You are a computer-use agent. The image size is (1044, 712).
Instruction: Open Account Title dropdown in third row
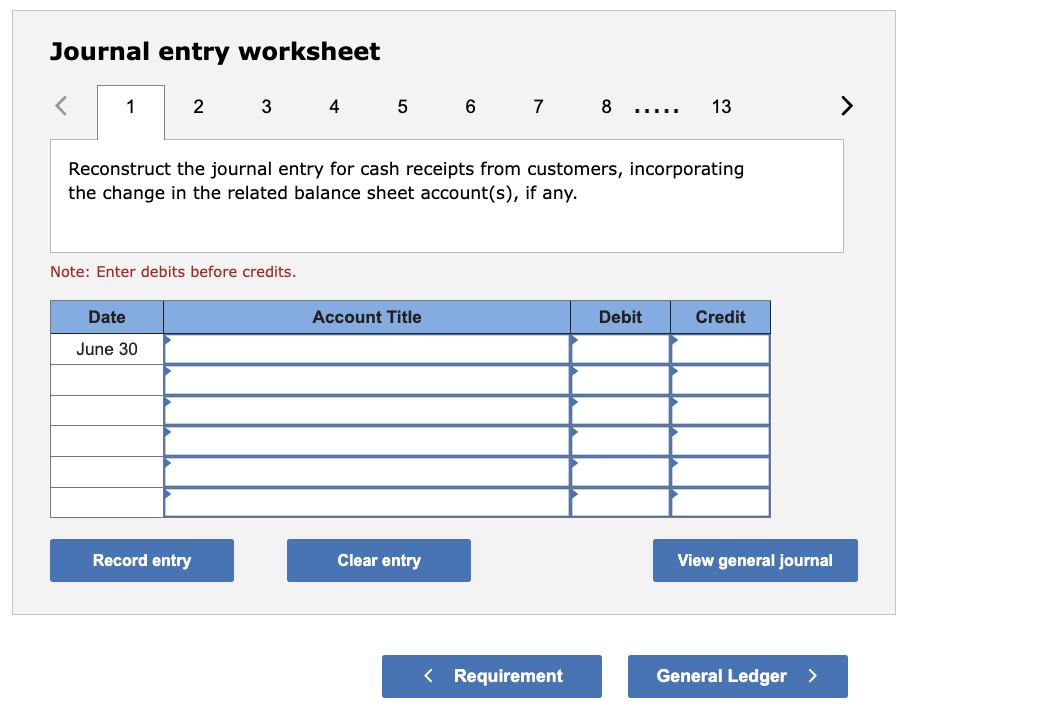point(367,410)
